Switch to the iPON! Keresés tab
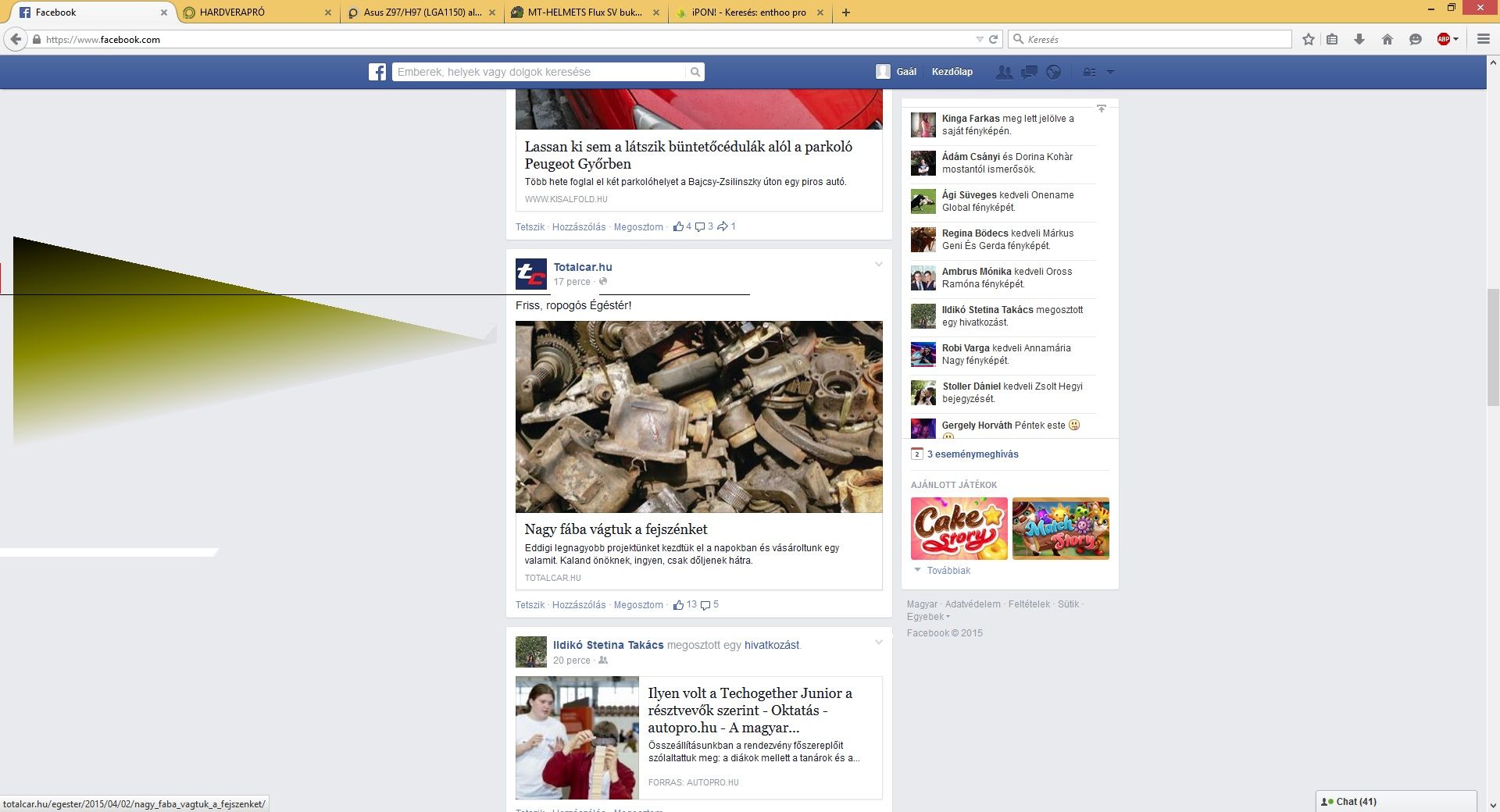The image size is (1500, 812). click(749, 12)
